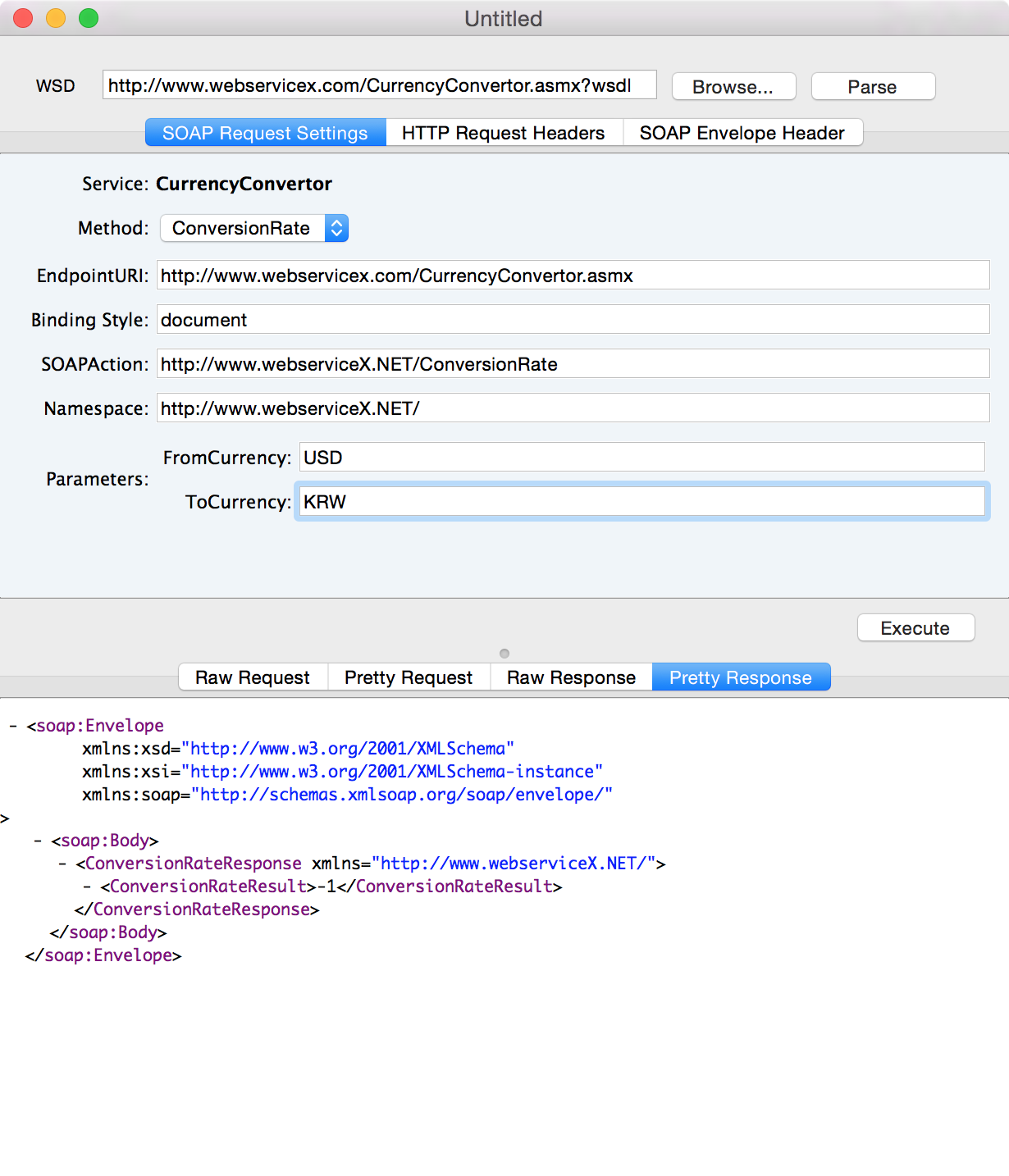Switch to HTTP Request Headers tab

click(504, 133)
